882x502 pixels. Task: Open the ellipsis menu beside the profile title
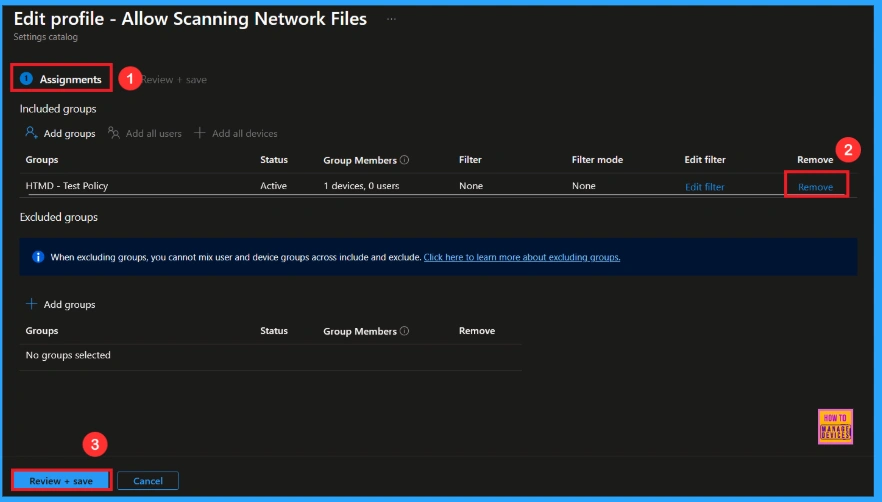(x=391, y=19)
